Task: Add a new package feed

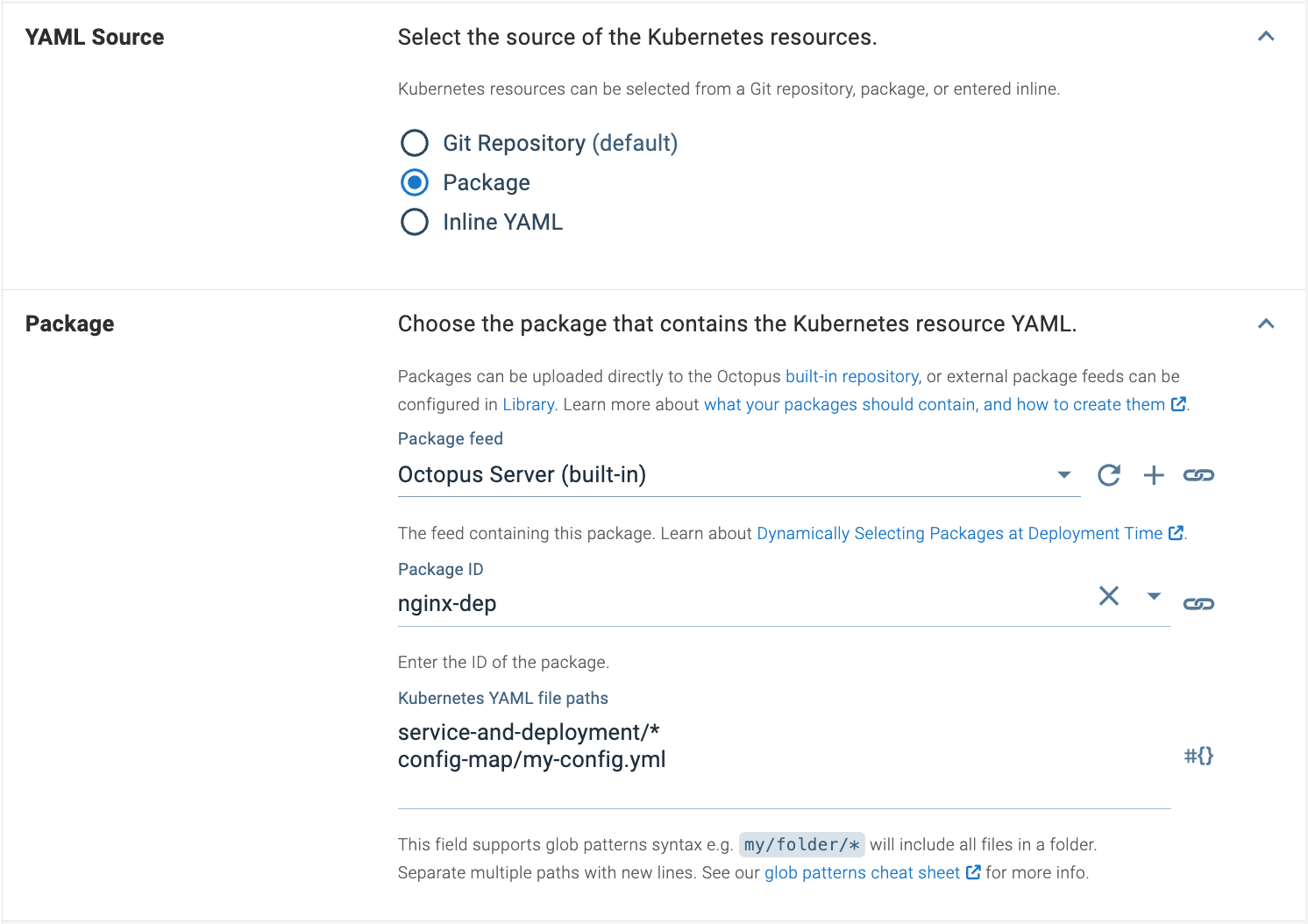Action: coord(1154,474)
